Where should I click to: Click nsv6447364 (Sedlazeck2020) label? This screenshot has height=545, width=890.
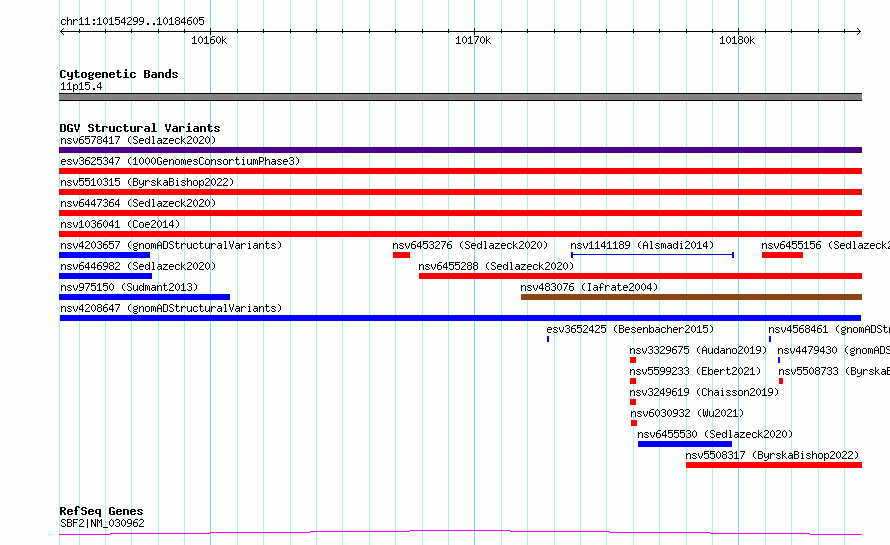click(x=138, y=203)
